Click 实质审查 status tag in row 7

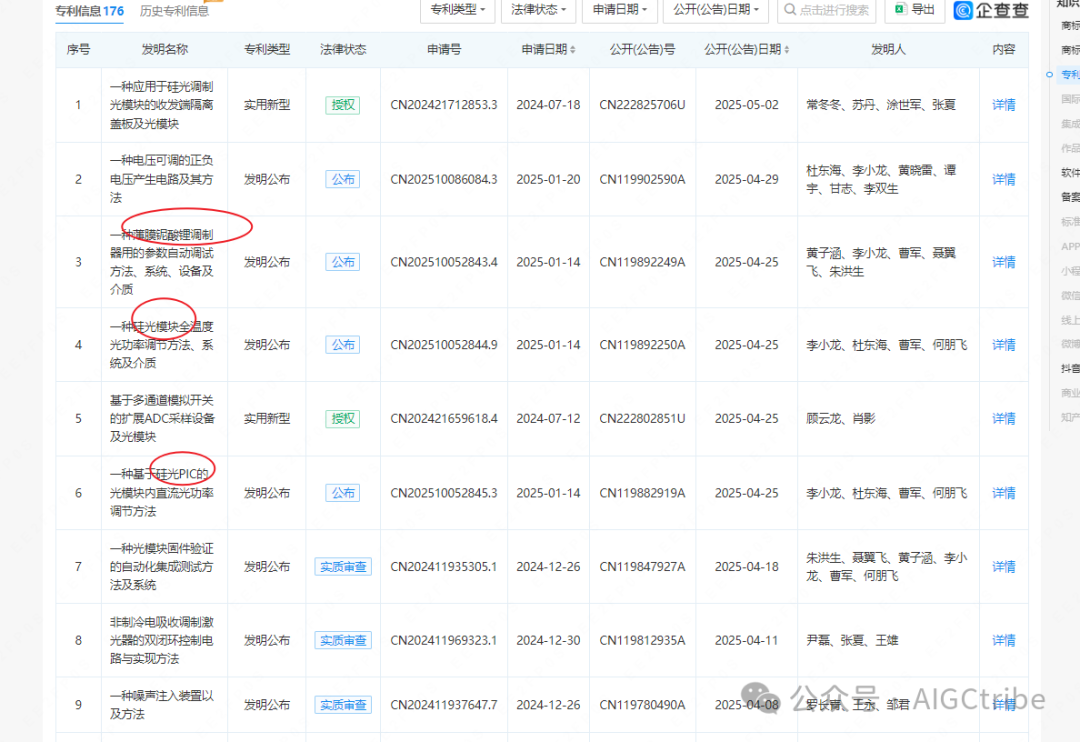pos(343,566)
